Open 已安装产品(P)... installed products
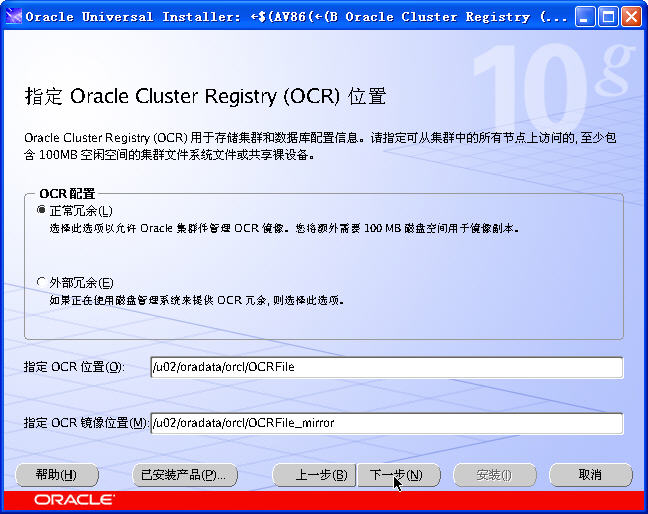The image size is (648, 514). 185,475
